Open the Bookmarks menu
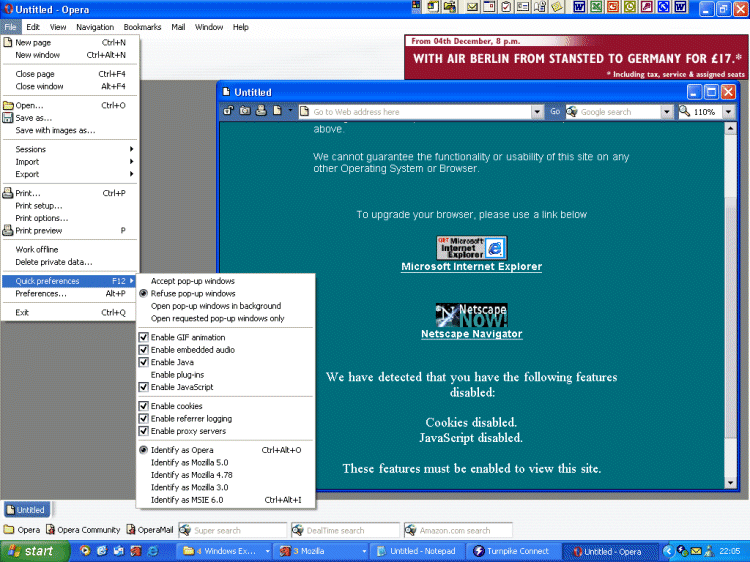 142,27
